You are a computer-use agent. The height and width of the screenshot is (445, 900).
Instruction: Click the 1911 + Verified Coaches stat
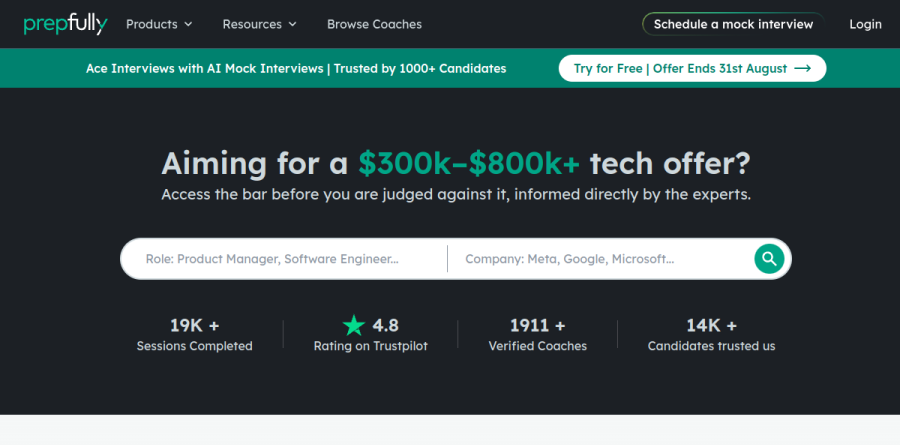pyautogui.click(x=537, y=335)
